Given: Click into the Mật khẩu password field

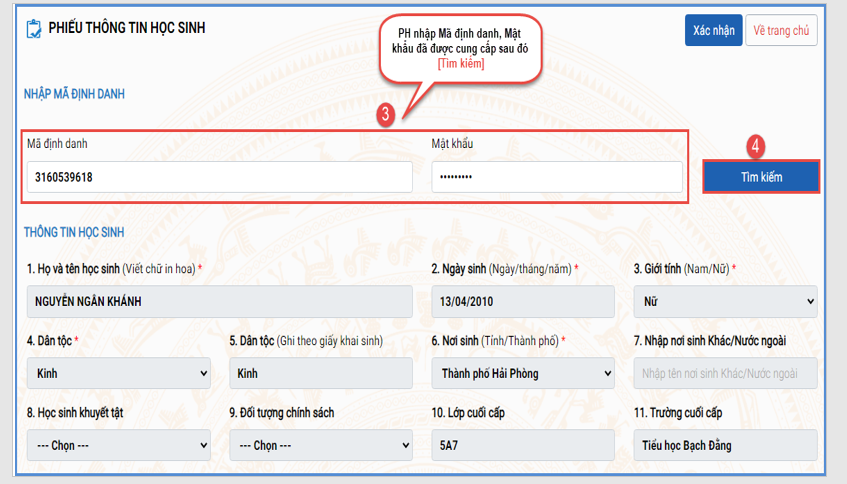Looking at the screenshot, I should [x=556, y=177].
